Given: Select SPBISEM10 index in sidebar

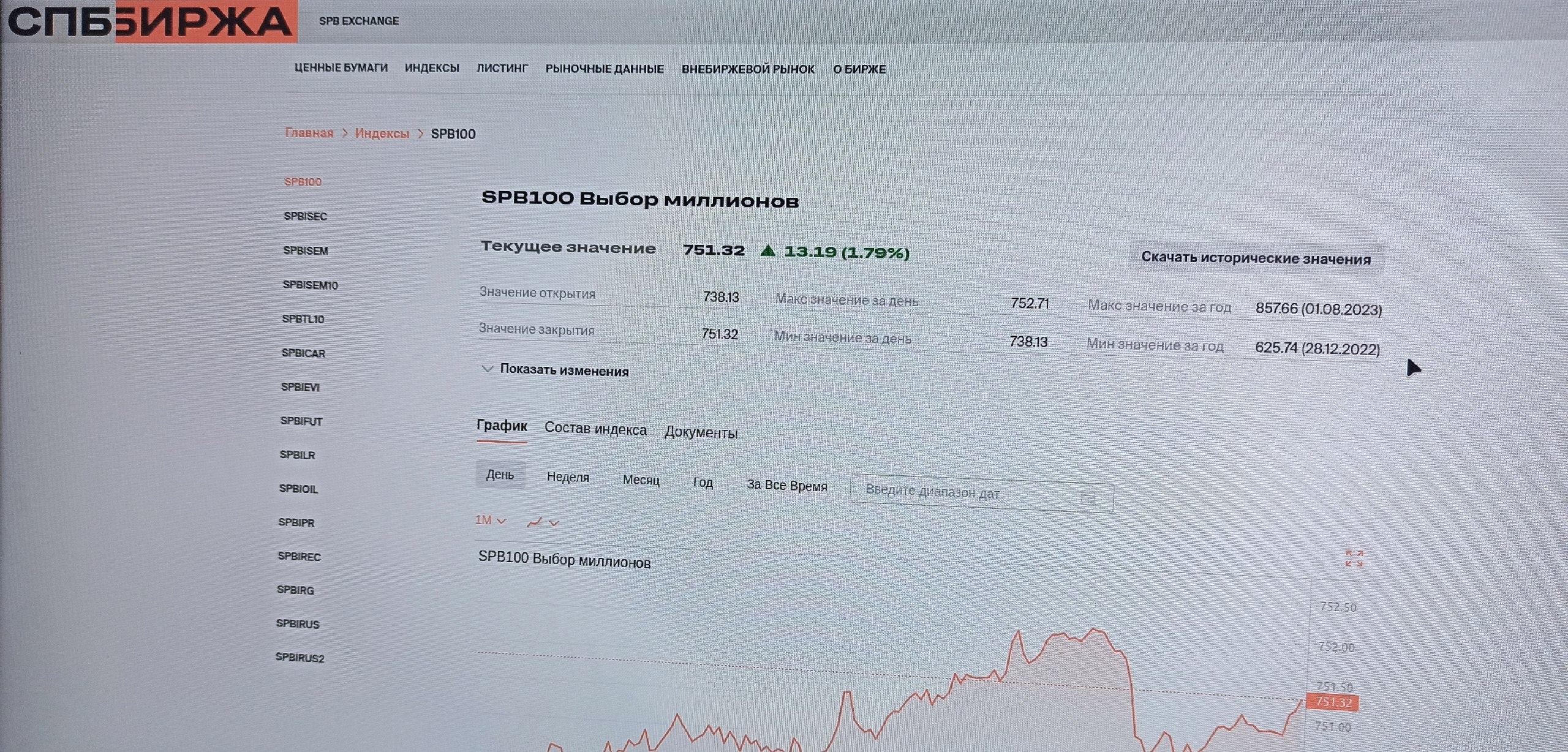Looking at the screenshot, I should [310, 285].
